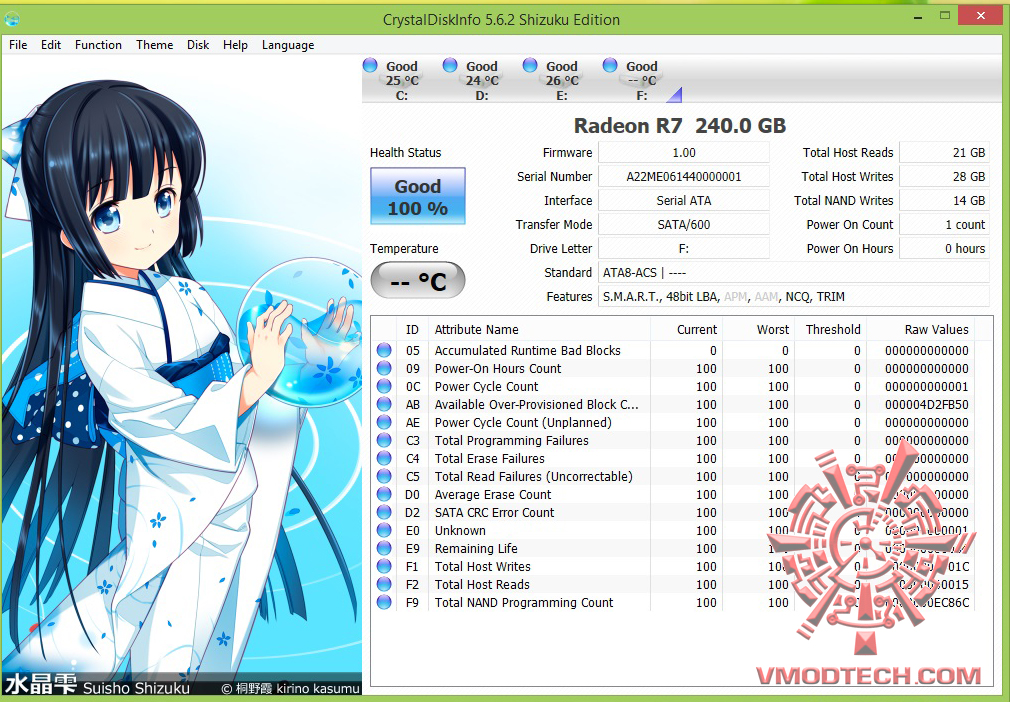
Task: Click status orb for Total Host Writes row
Action: [385, 566]
